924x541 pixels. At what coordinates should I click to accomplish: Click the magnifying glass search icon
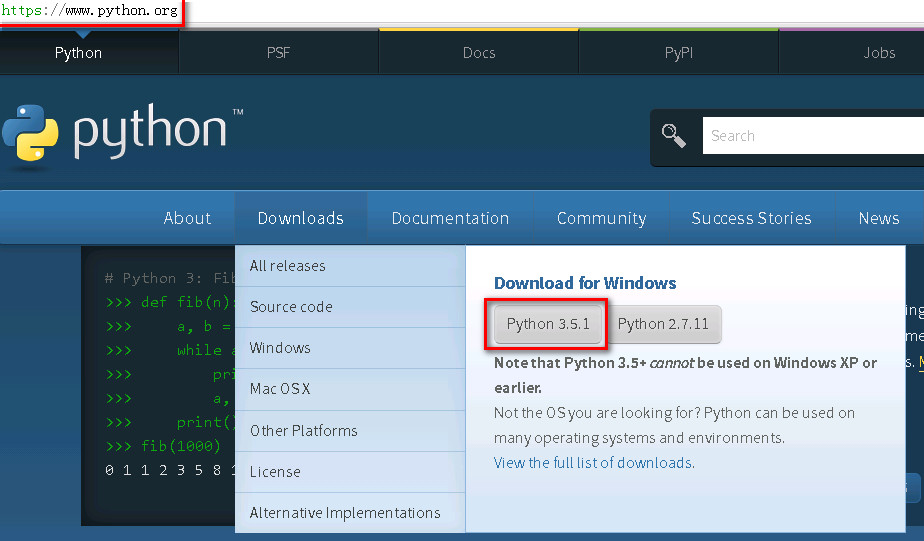tap(674, 136)
